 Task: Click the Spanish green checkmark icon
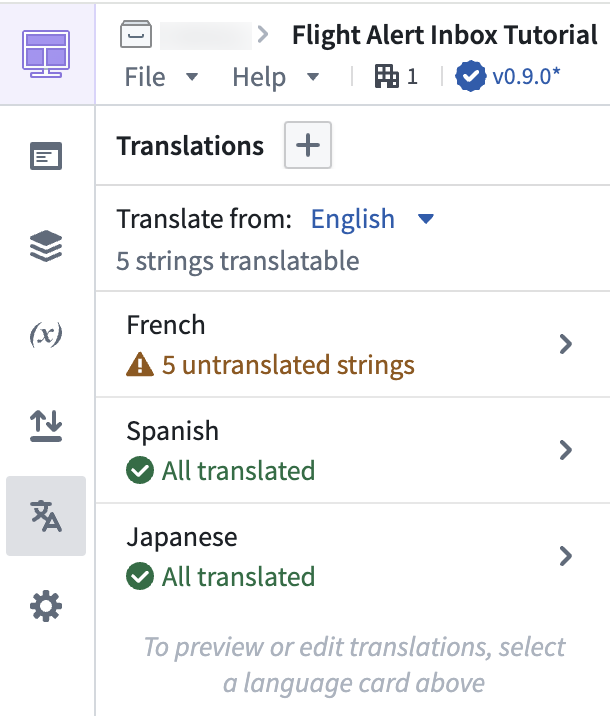click(140, 470)
